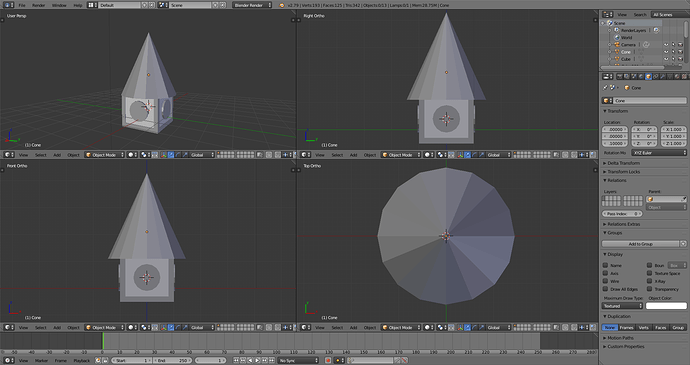The width and height of the screenshot is (690, 365).
Task: Open the Playback menu in timeline
Action: click(x=81, y=360)
